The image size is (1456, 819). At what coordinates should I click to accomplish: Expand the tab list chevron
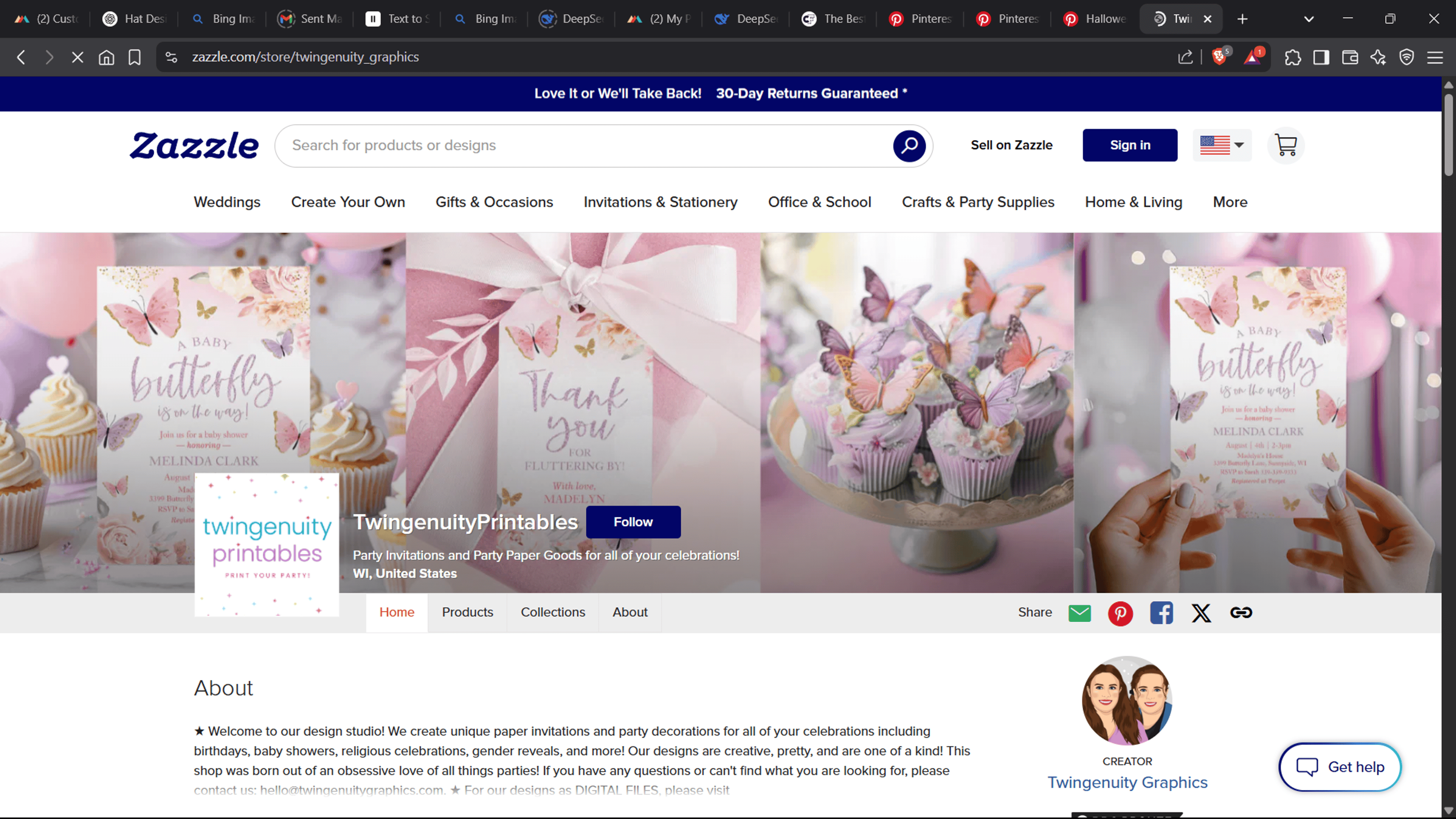click(1309, 19)
